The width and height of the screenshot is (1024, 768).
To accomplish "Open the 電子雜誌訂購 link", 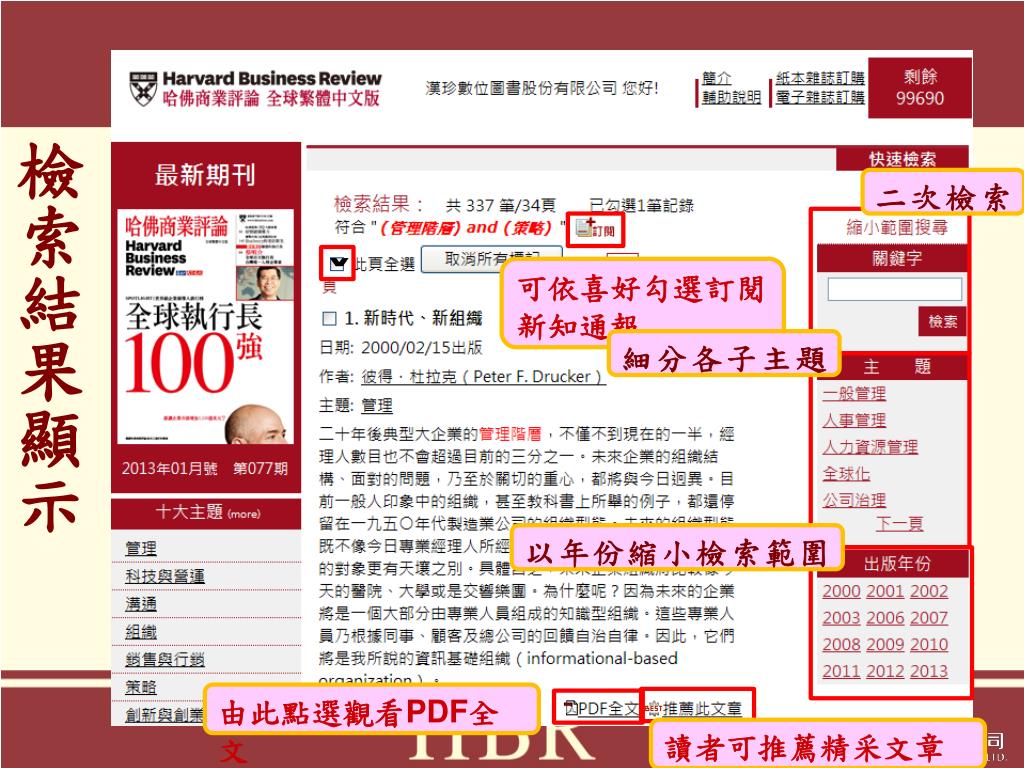I will tap(821, 97).
